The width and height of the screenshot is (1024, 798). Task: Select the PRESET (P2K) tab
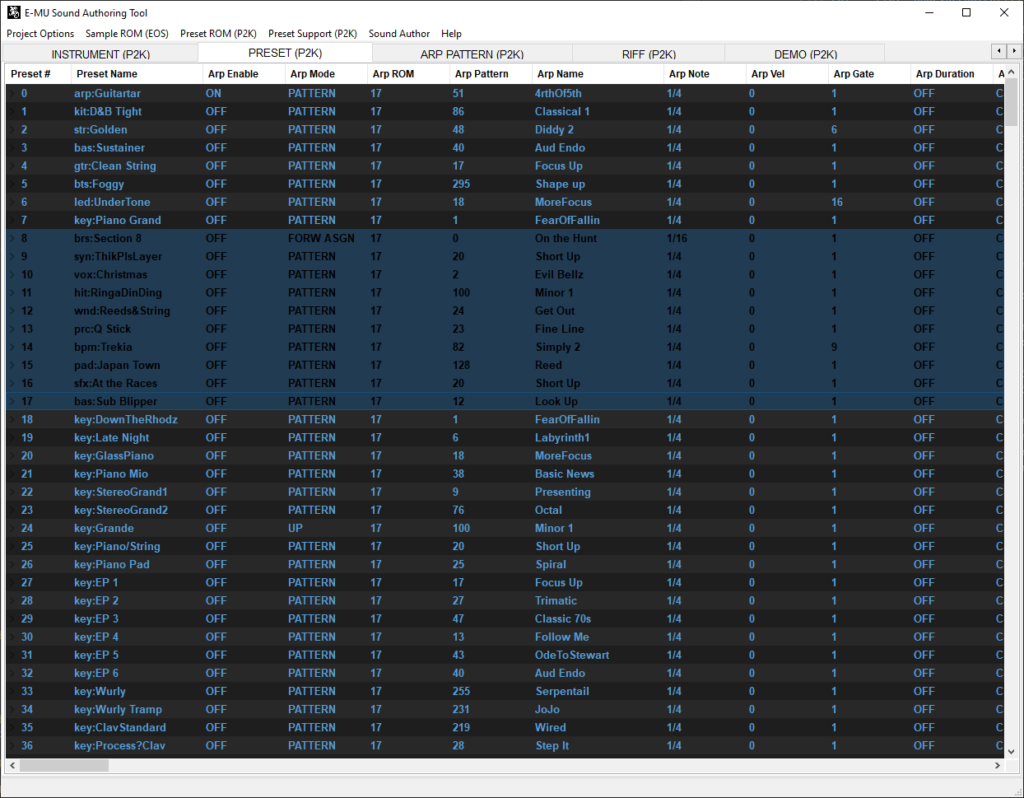pos(285,53)
